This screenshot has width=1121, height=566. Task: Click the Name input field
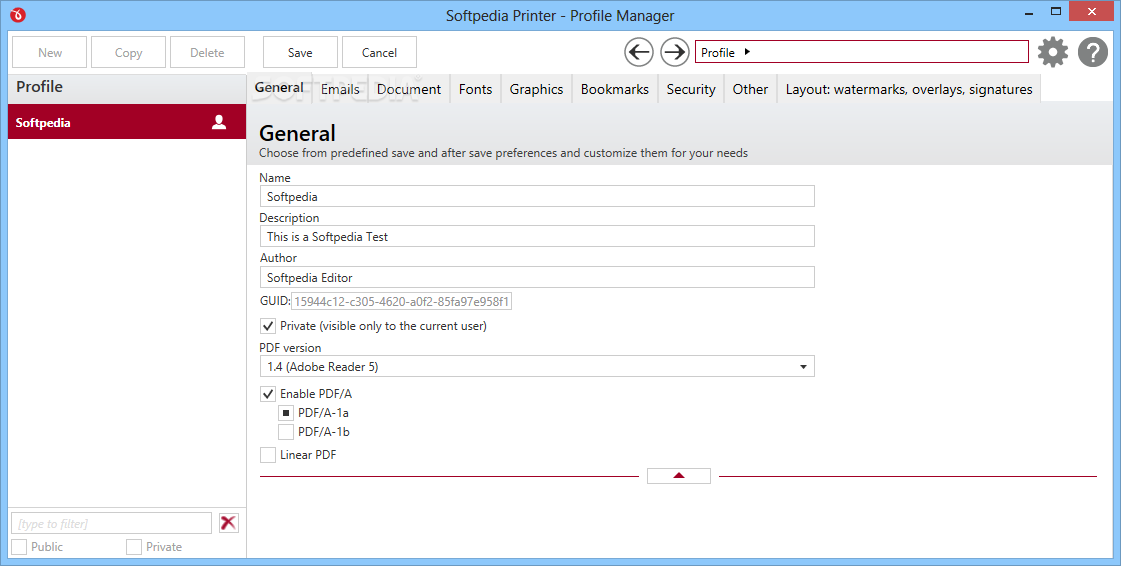[x=537, y=197]
